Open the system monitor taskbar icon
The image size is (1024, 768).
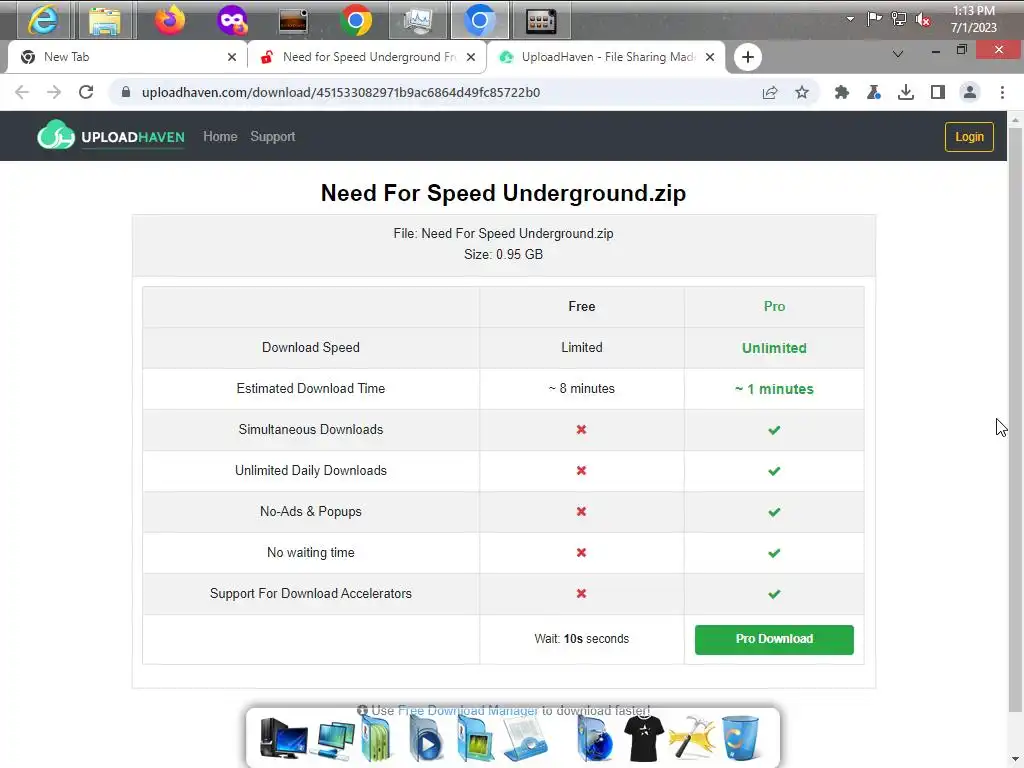[x=418, y=20]
